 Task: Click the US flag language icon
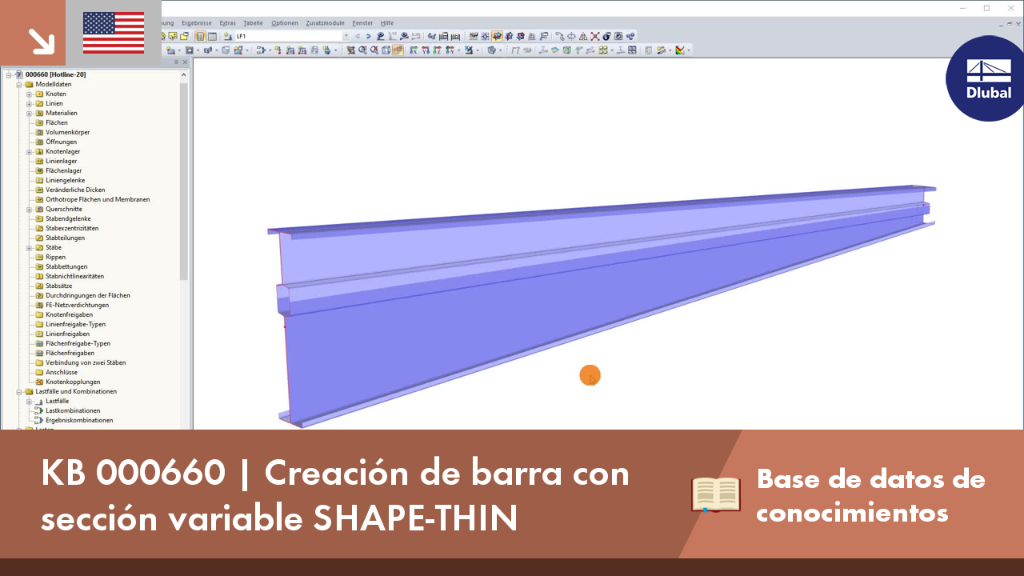click(114, 33)
